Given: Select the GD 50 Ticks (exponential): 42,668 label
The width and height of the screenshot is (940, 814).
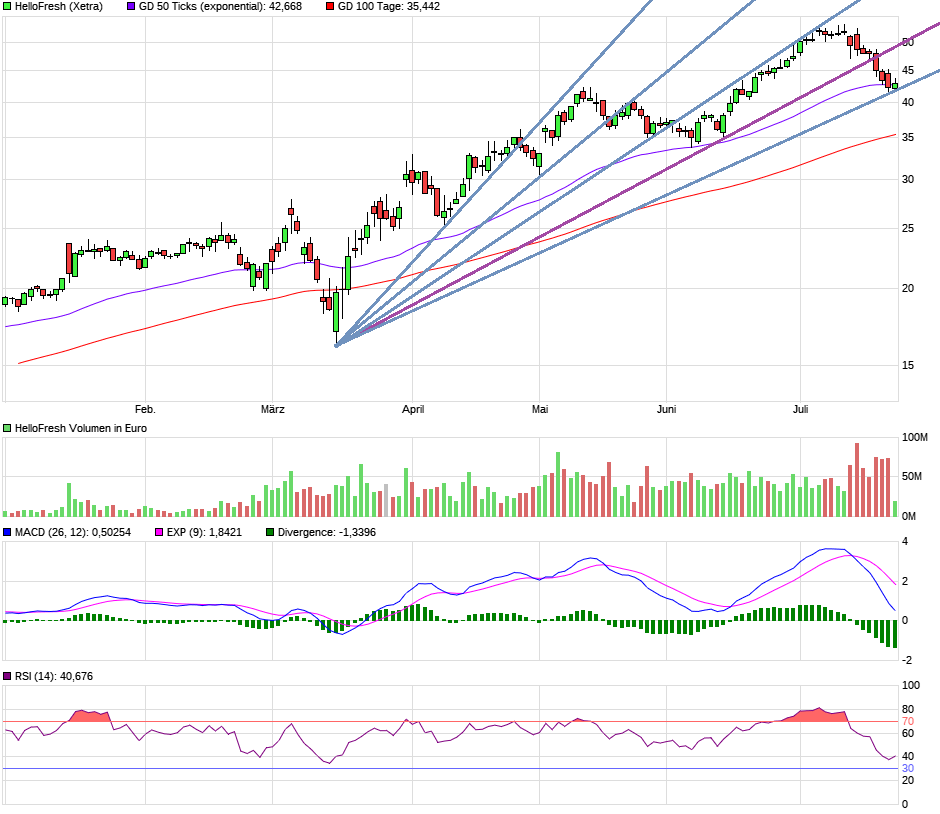Looking at the screenshot, I should (220, 7).
